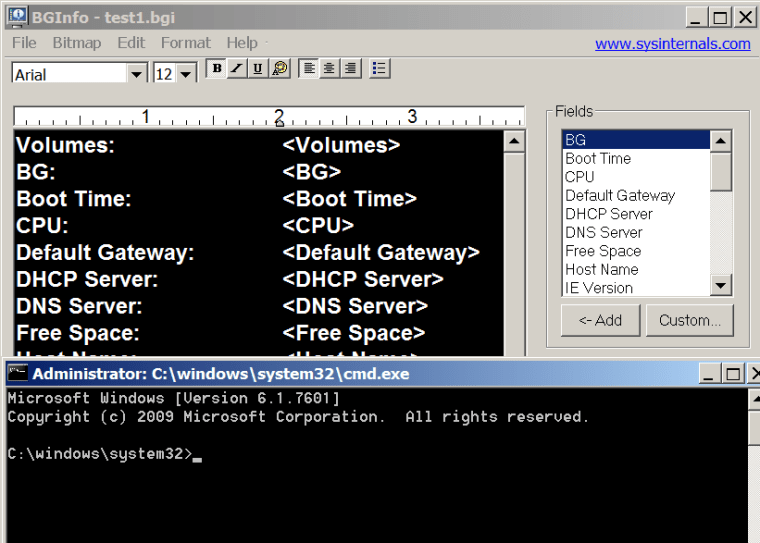Toggle italic formatting in BGInfo toolbar
Image resolution: width=760 pixels, height=543 pixels.
(x=237, y=68)
